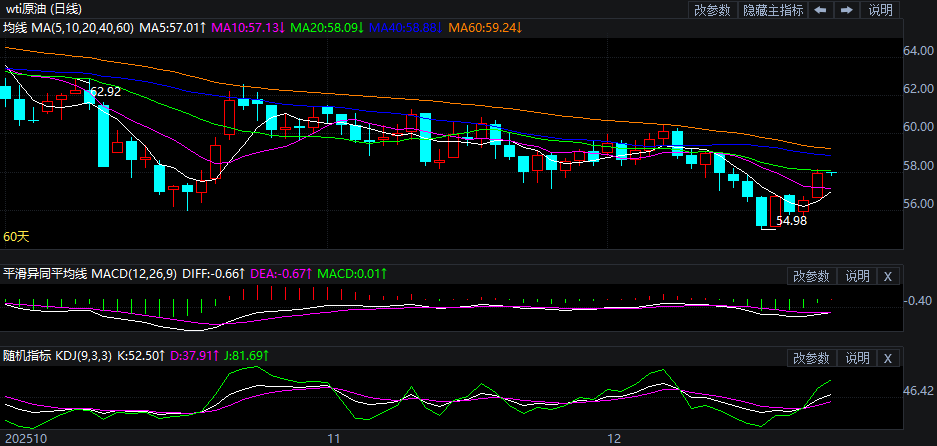Viewport: 937px width, 446px height.
Task: Click the right arrow icon in the top toolbar
Action: click(x=846, y=10)
